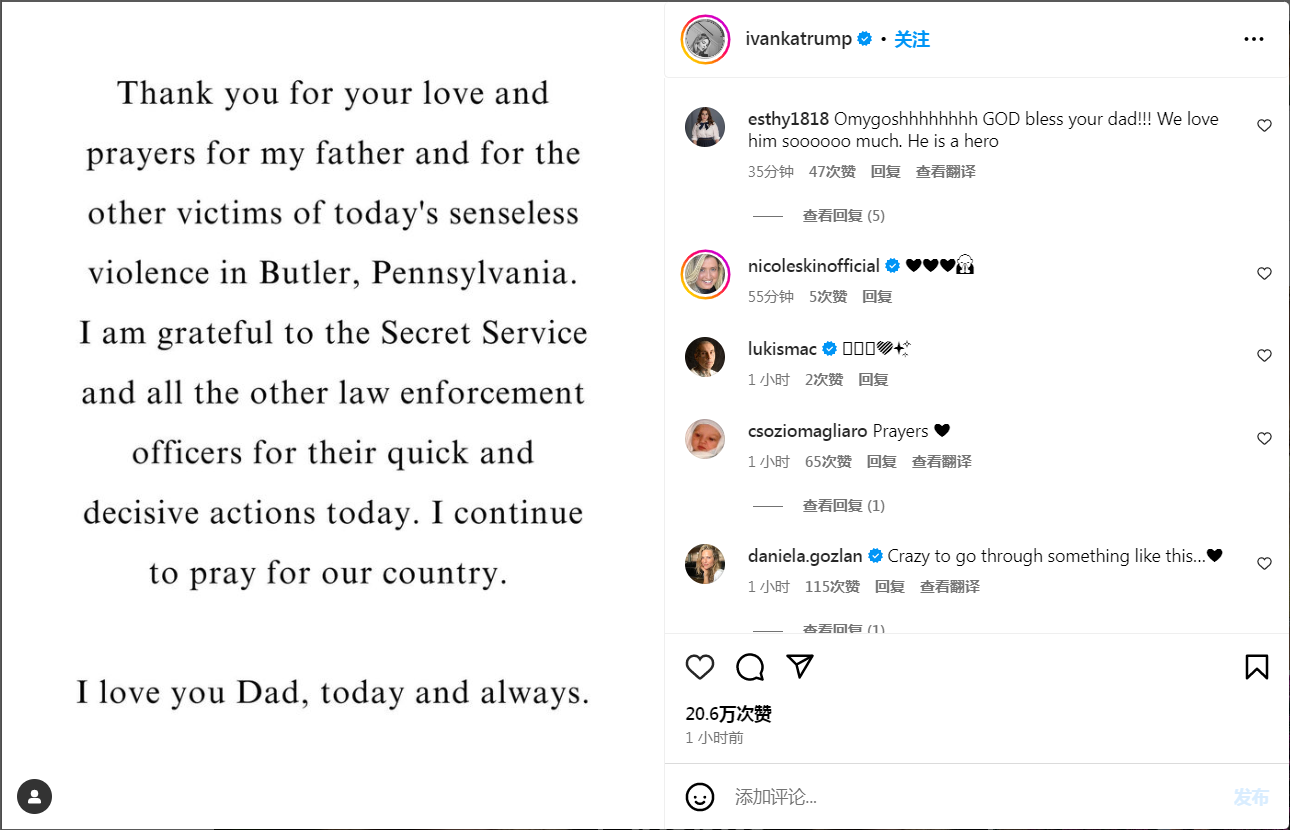
Task: Expand 1 reply under csoziomagliaro's comment
Action: point(843,506)
